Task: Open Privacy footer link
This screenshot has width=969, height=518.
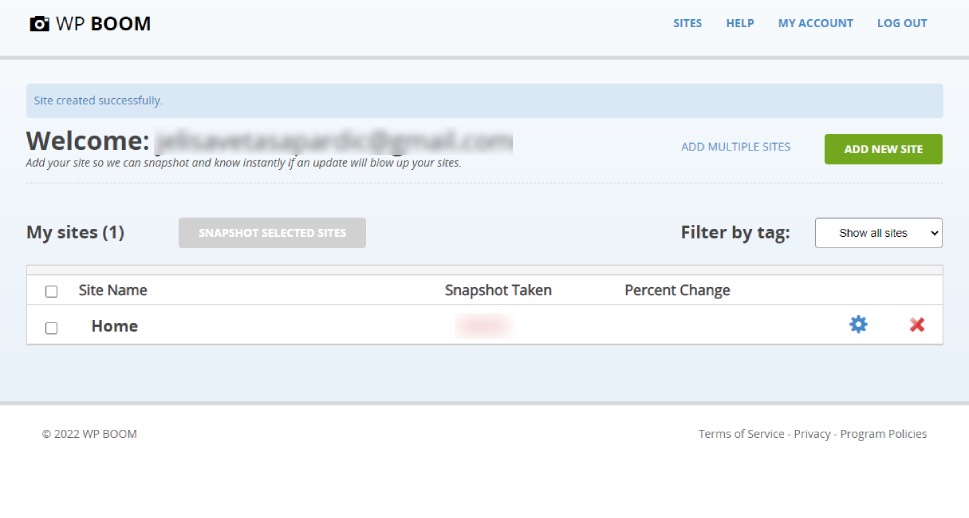Action: 812,434
